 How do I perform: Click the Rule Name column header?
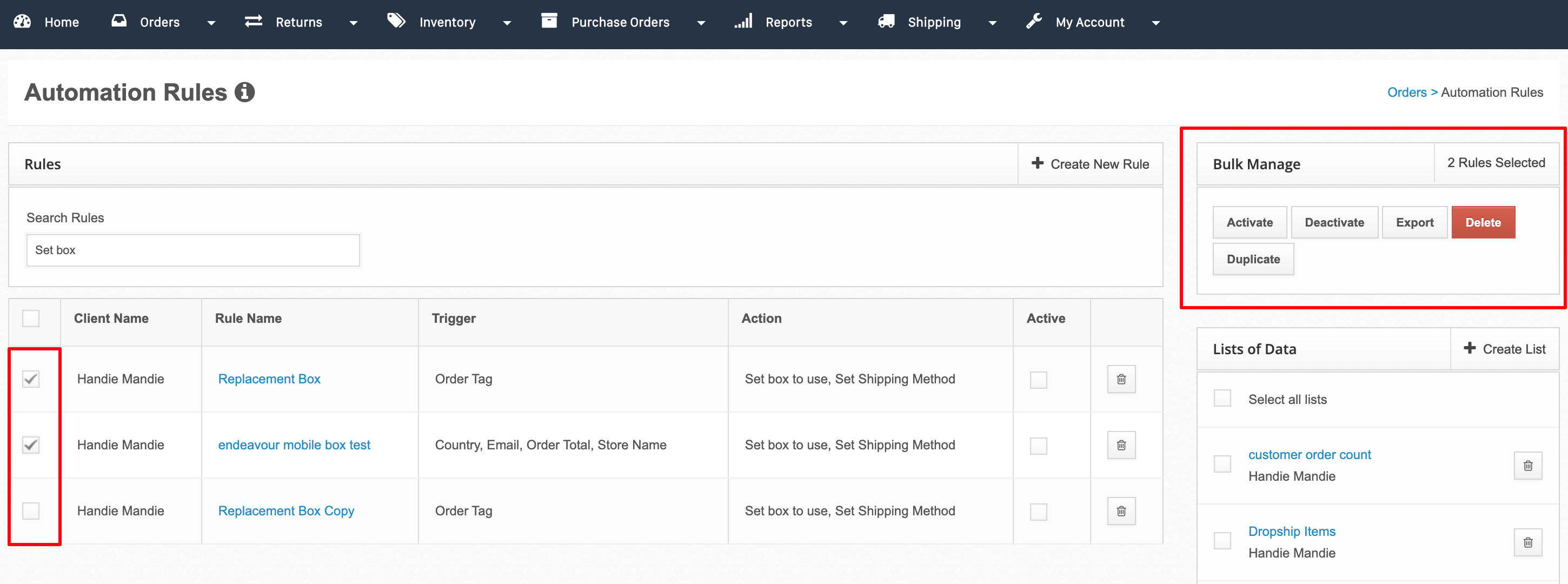(248, 318)
